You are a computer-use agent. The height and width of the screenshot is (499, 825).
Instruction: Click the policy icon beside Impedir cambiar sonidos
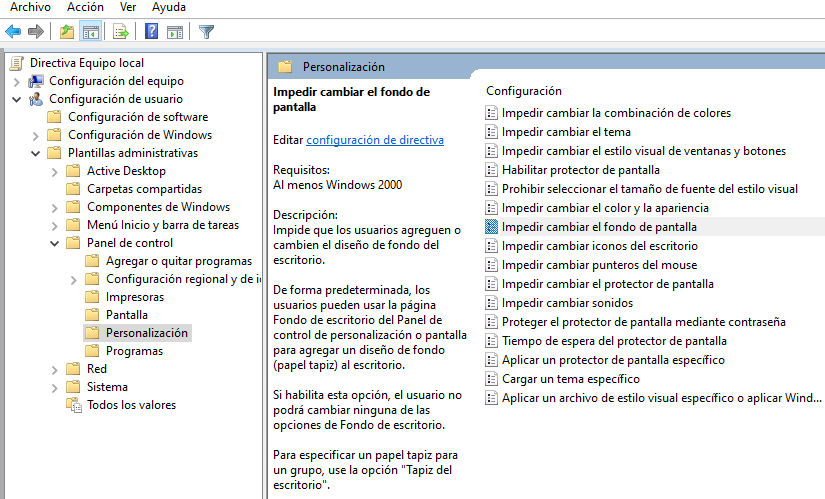491,303
